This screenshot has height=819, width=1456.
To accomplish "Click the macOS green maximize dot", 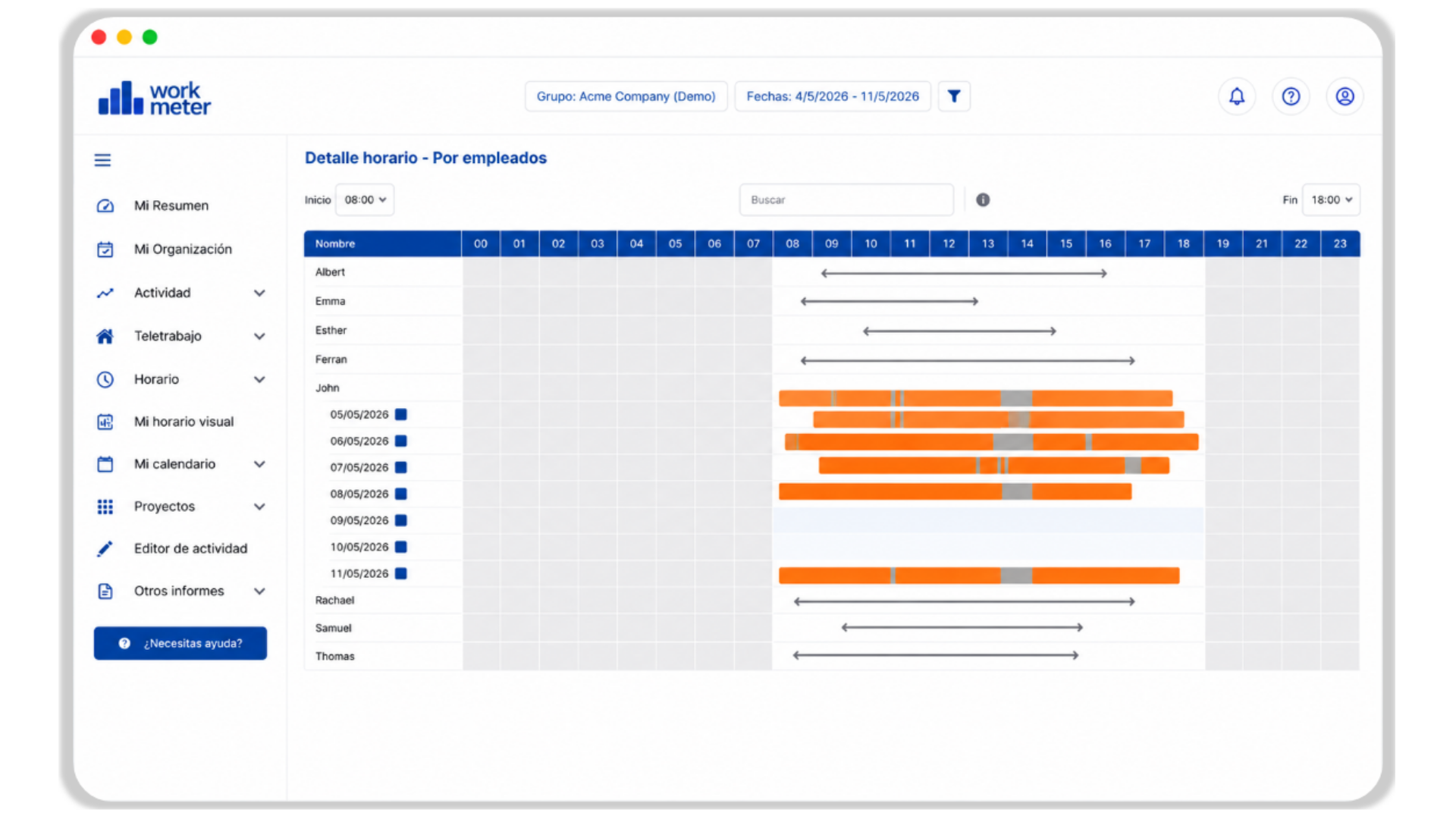I will coord(150,37).
